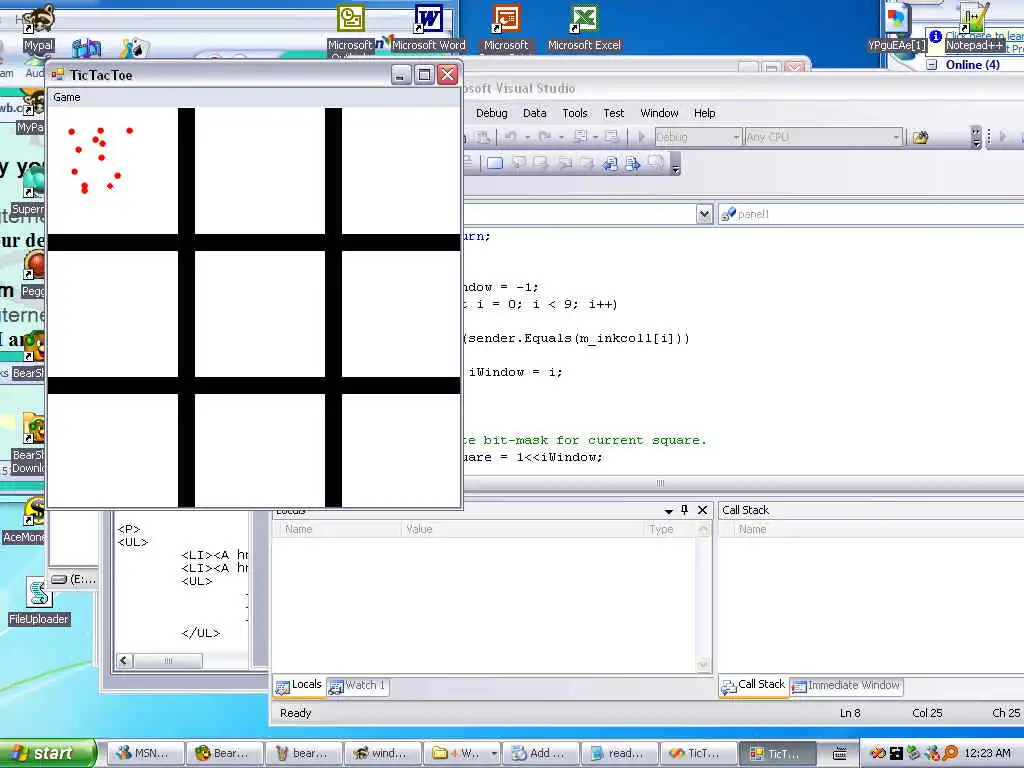Image resolution: width=1024 pixels, height=768 pixels.
Task: Switch to the Immediate Window tab
Action: click(846, 686)
